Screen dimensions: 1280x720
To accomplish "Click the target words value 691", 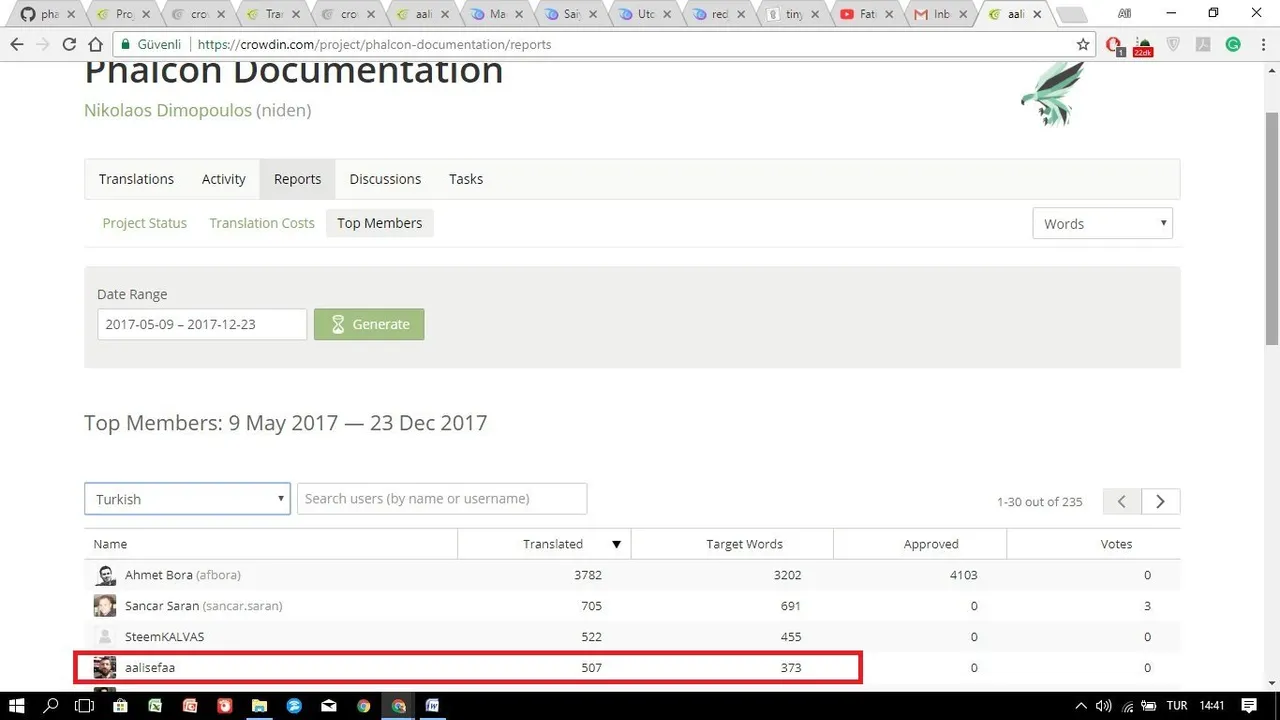I will 790,606.
